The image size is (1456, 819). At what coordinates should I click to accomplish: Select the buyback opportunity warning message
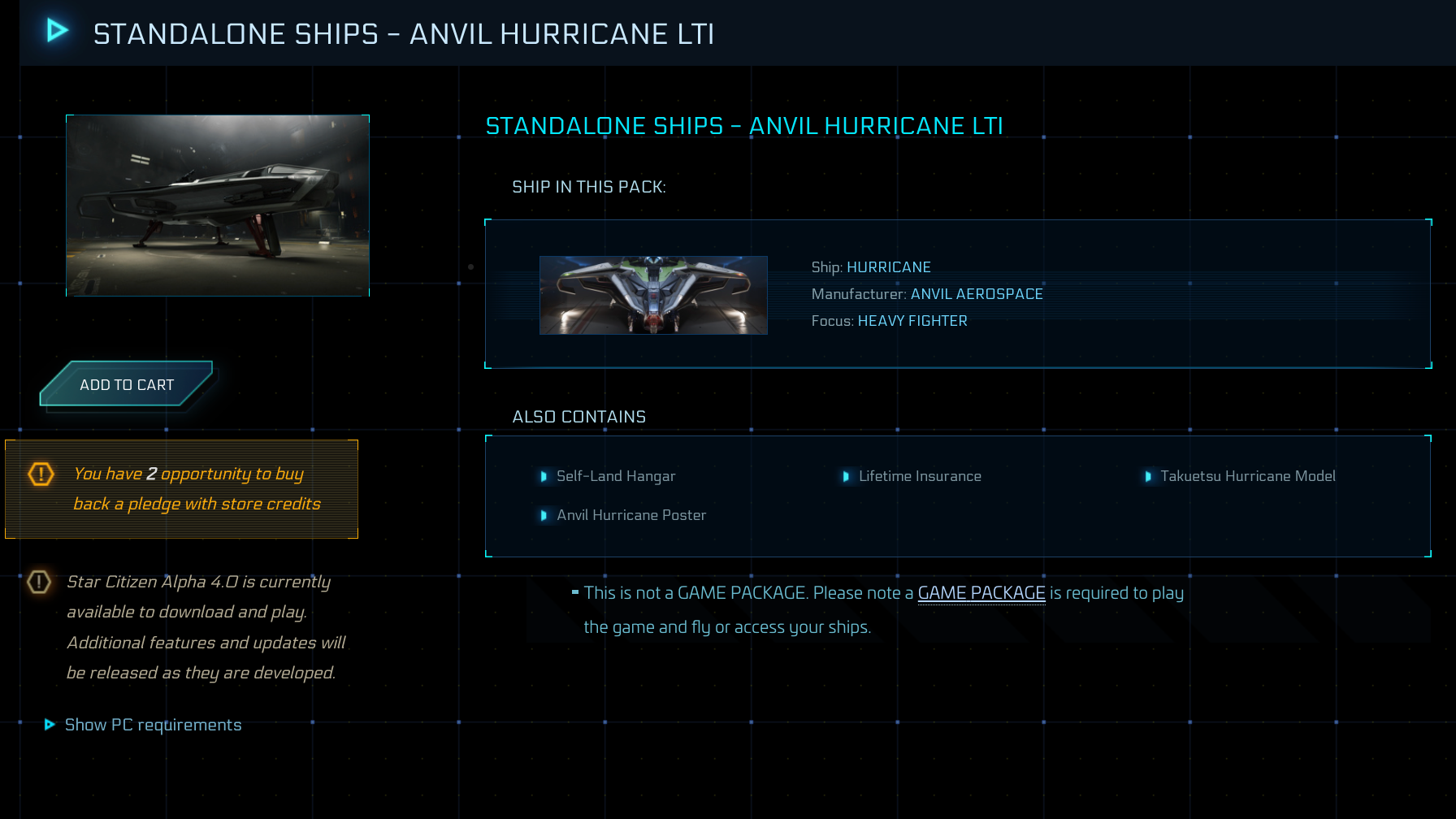click(x=197, y=488)
